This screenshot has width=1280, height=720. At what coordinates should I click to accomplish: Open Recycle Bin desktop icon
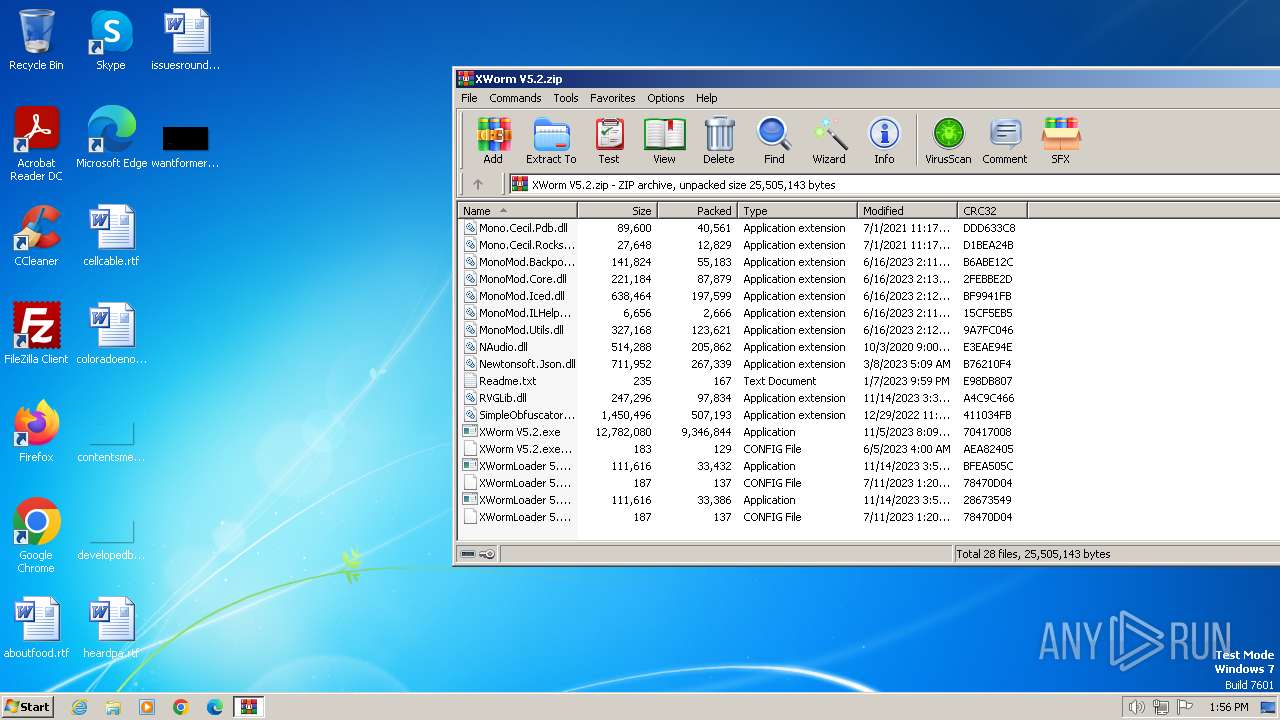(36, 40)
